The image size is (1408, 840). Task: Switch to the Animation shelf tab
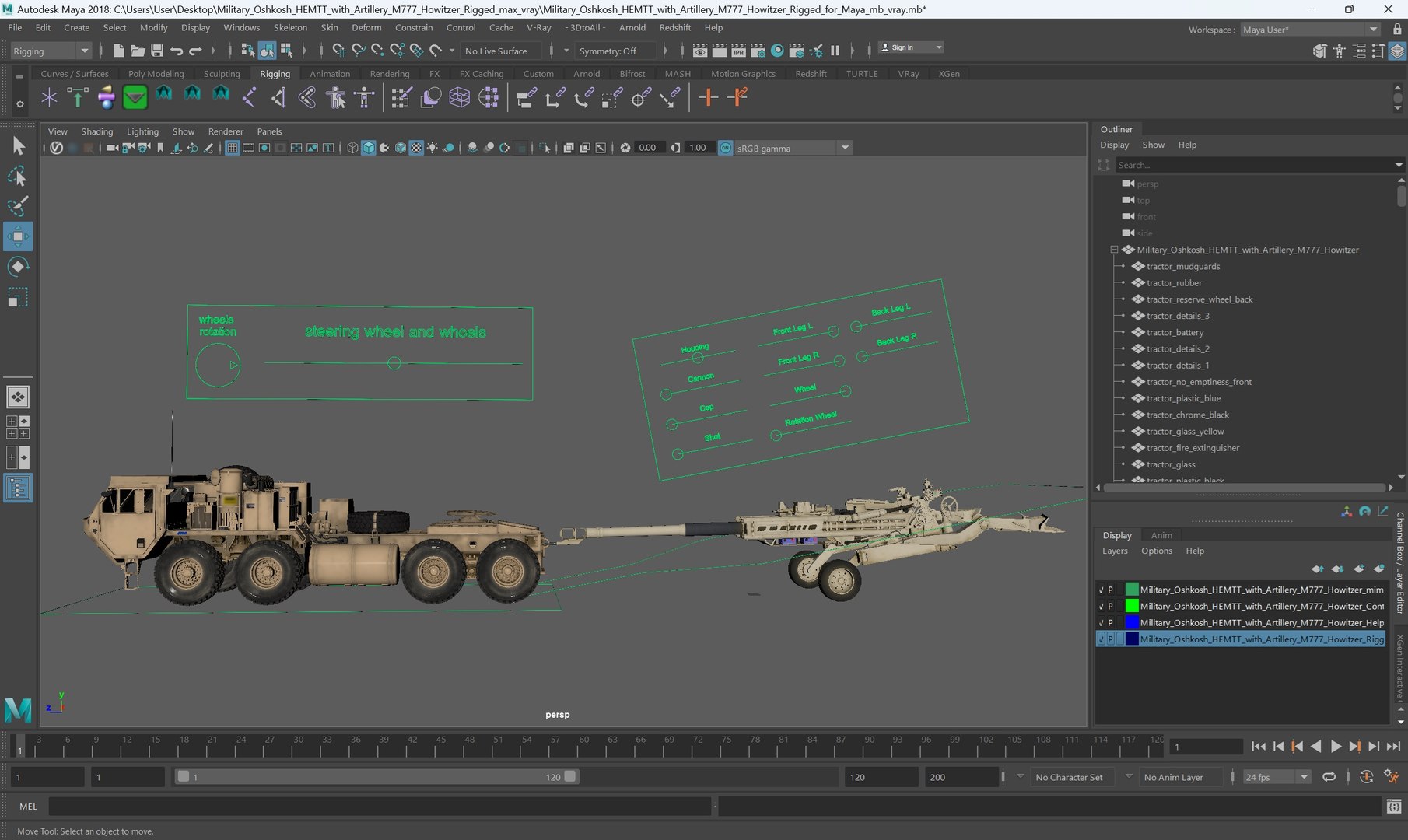(x=330, y=74)
